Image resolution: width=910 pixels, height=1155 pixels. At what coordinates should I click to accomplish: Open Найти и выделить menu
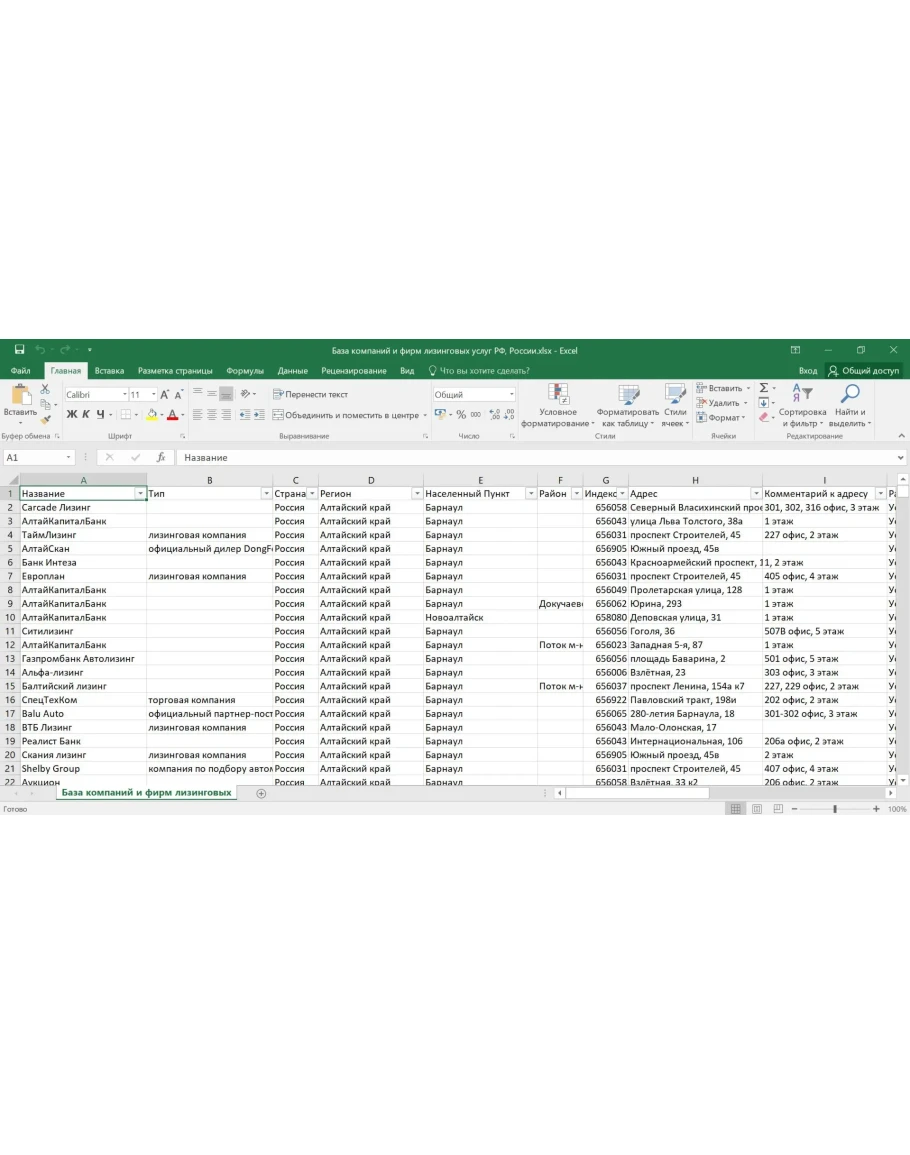[x=850, y=405]
